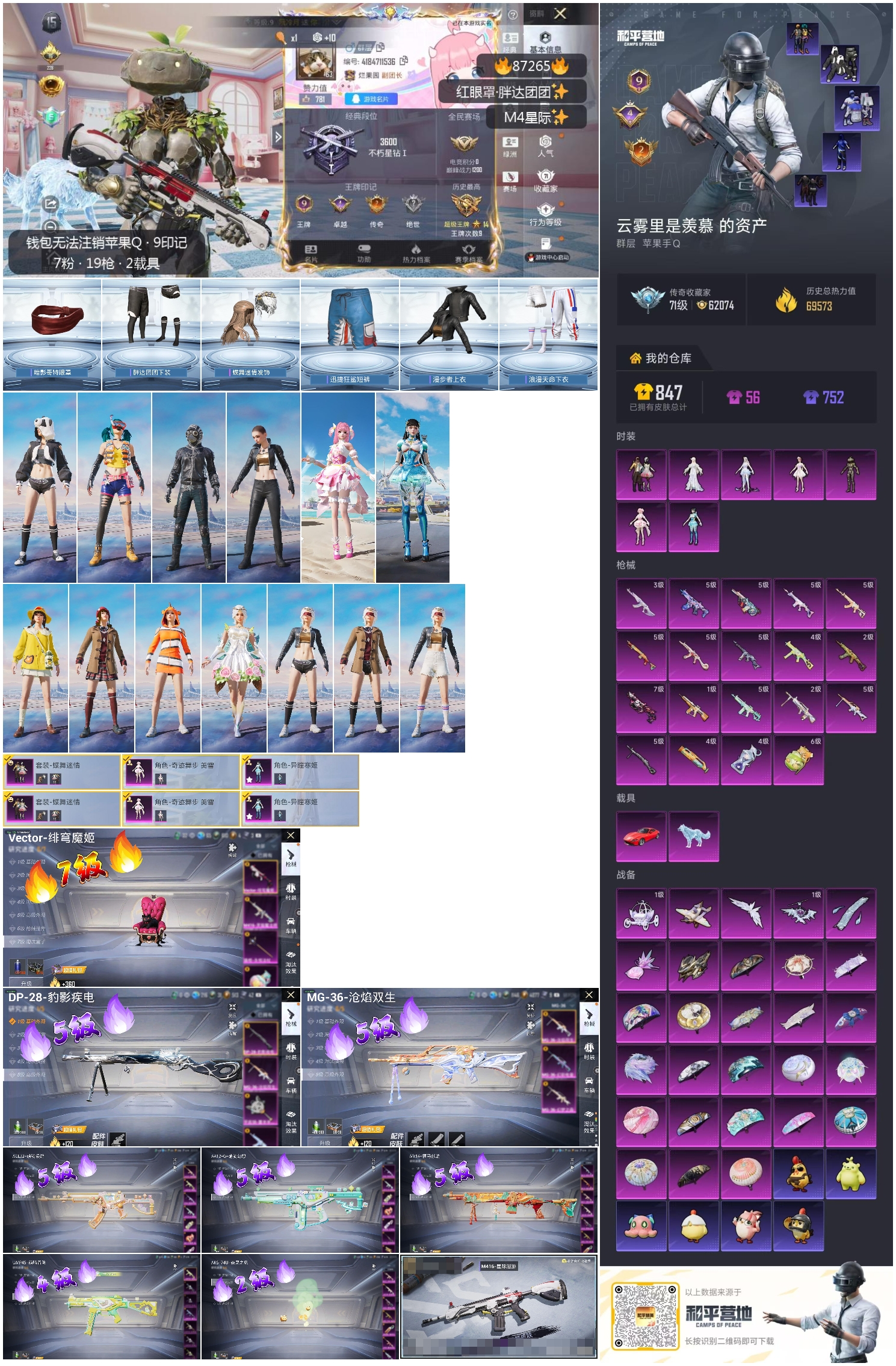Switch to the 热力档案 tab

(416, 253)
